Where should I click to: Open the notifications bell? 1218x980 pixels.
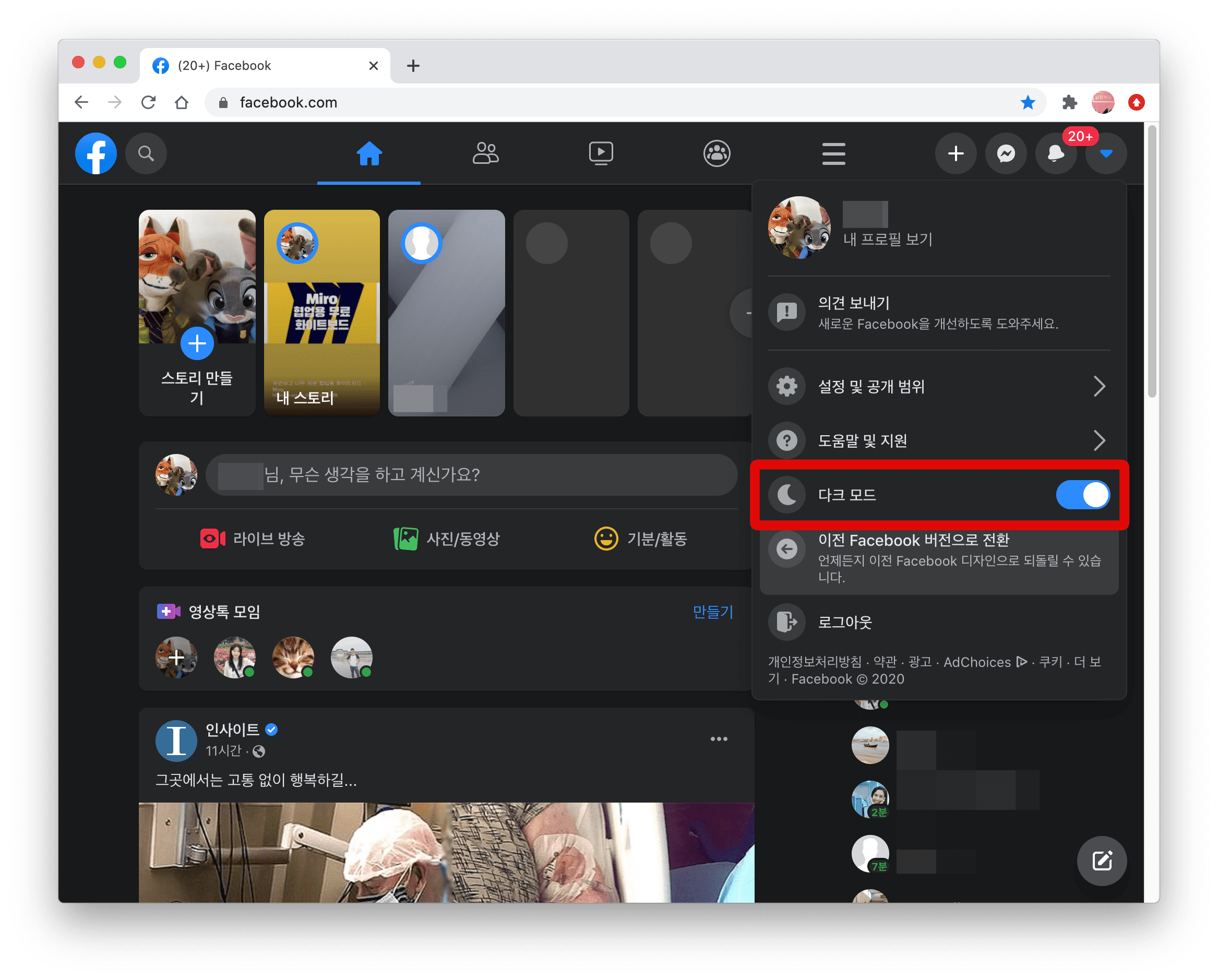tap(1056, 153)
